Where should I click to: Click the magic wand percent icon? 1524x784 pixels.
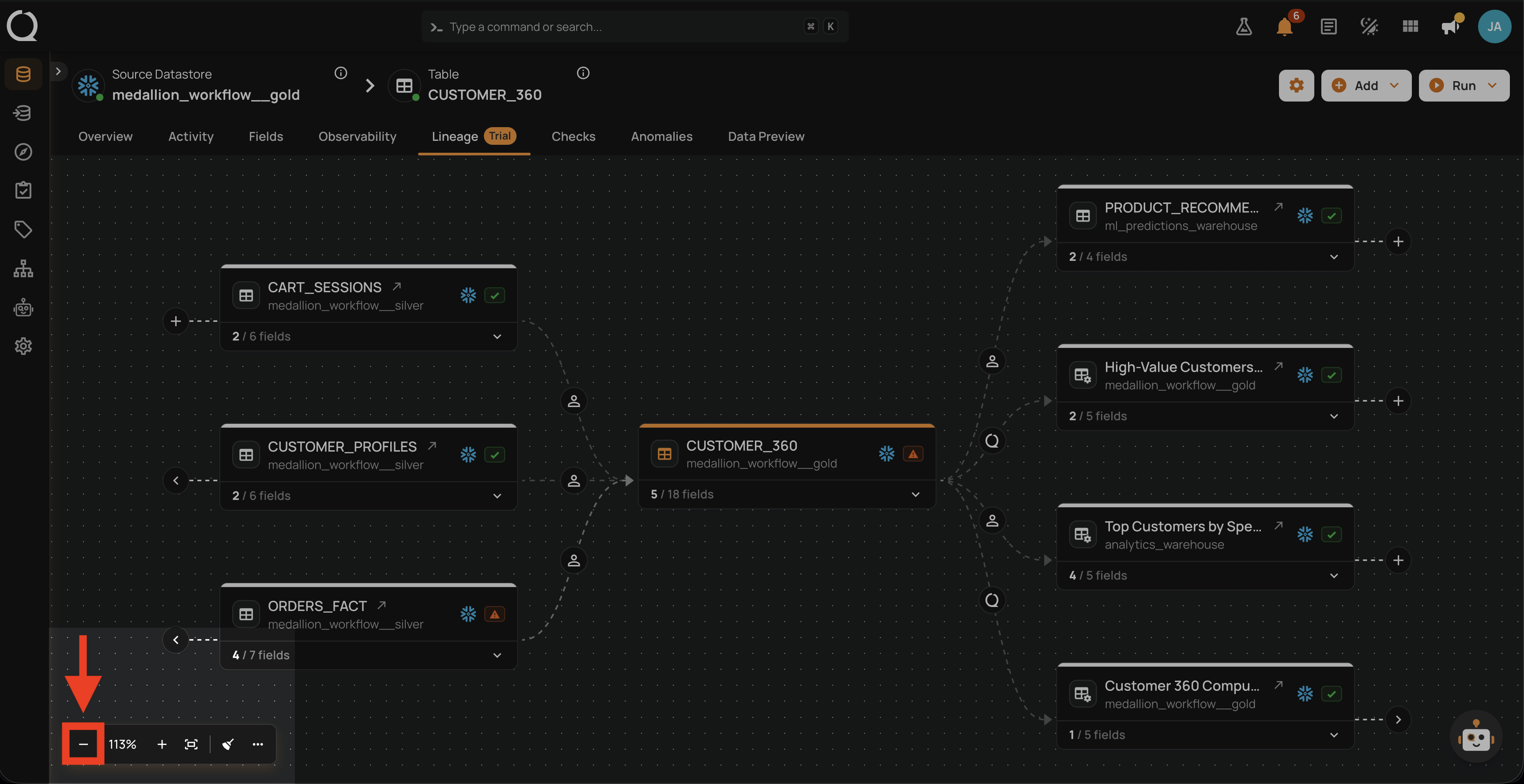[x=1369, y=26]
